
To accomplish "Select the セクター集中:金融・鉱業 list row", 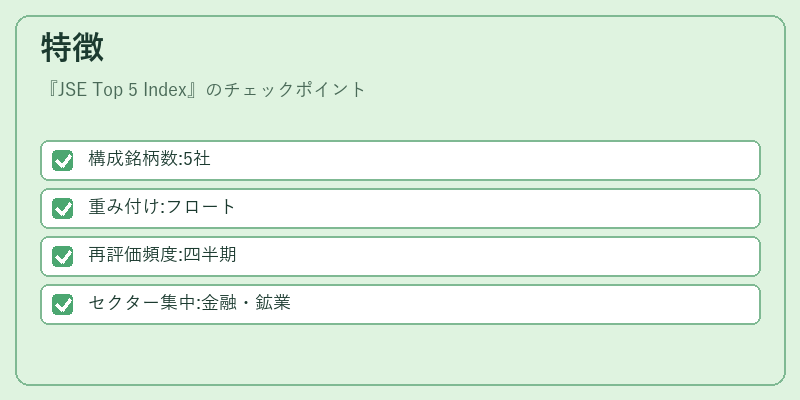I will (x=401, y=304).
